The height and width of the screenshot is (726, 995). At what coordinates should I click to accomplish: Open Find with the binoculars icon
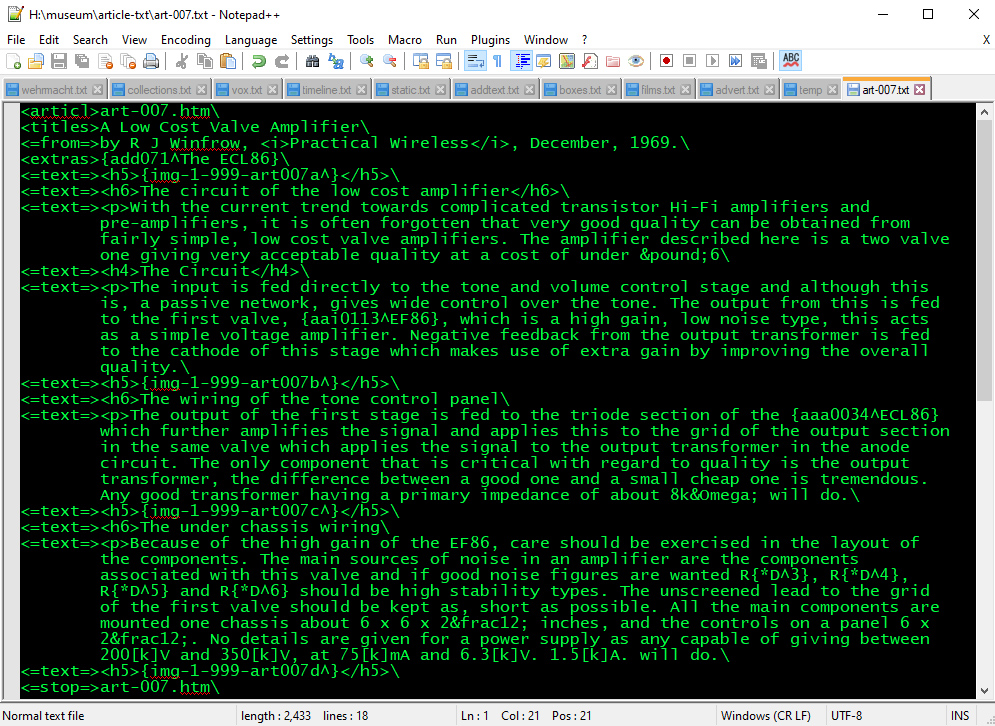[312, 61]
